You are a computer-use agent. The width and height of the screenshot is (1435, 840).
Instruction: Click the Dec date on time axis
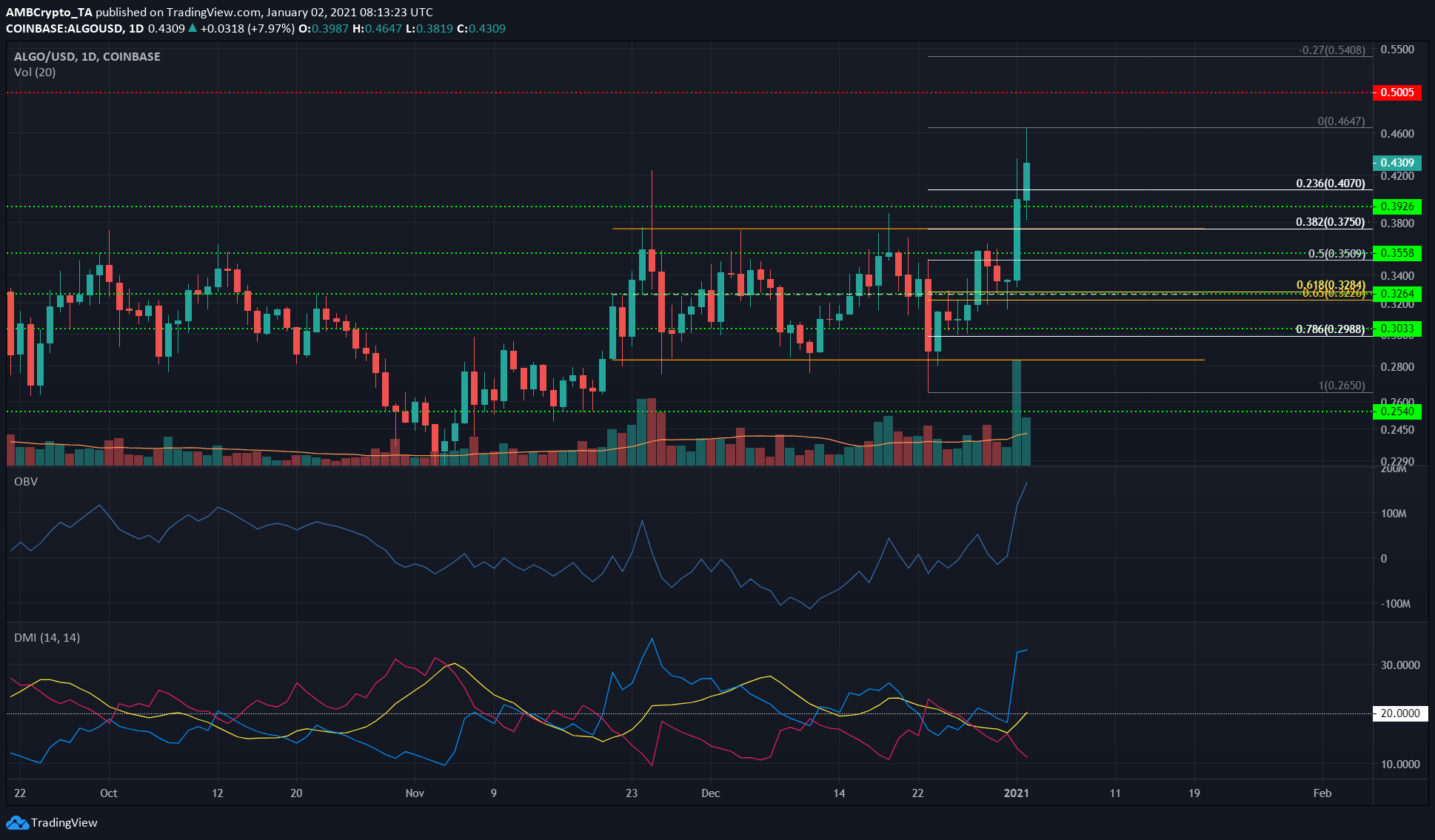pos(710,793)
